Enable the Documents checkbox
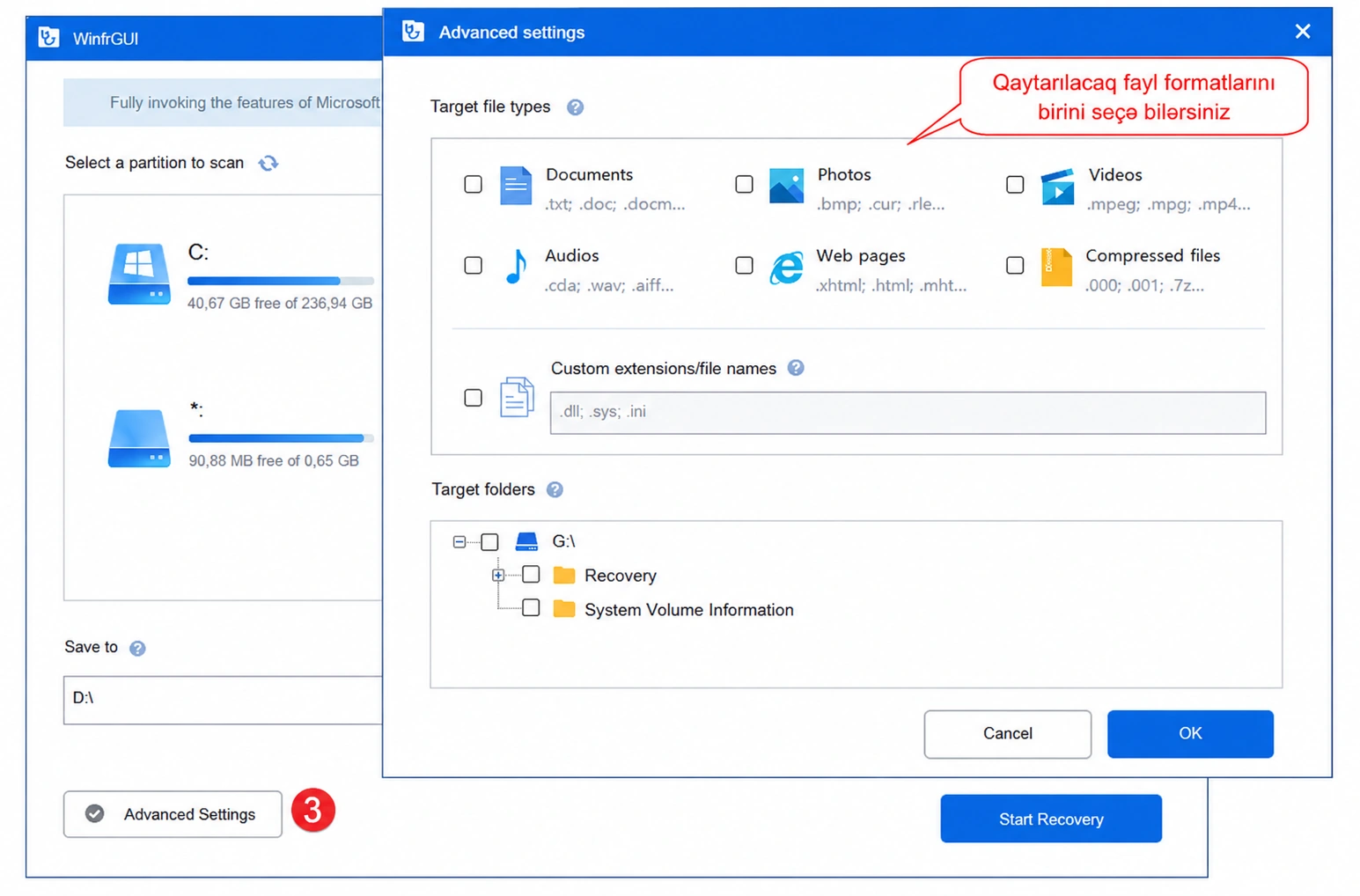The image size is (1360, 896). [x=474, y=184]
